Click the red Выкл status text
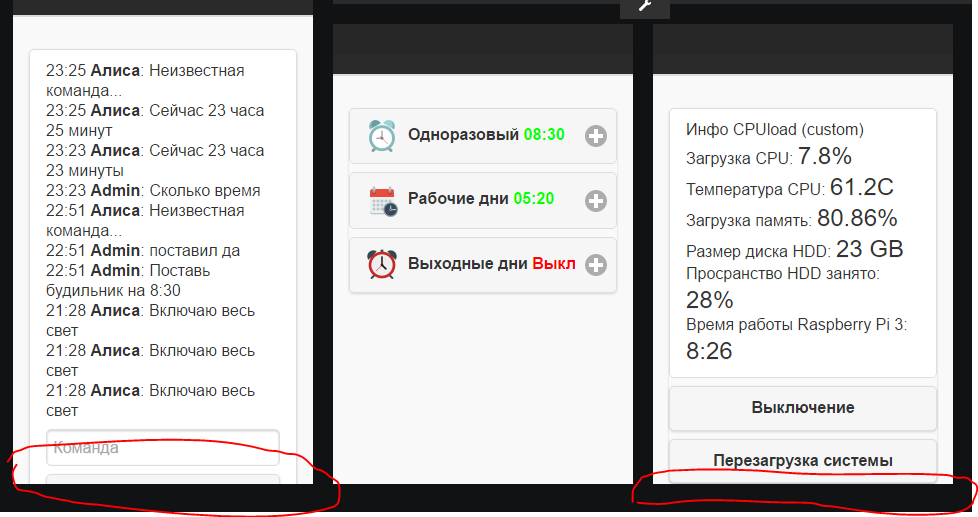The width and height of the screenshot is (978, 517). click(554, 263)
